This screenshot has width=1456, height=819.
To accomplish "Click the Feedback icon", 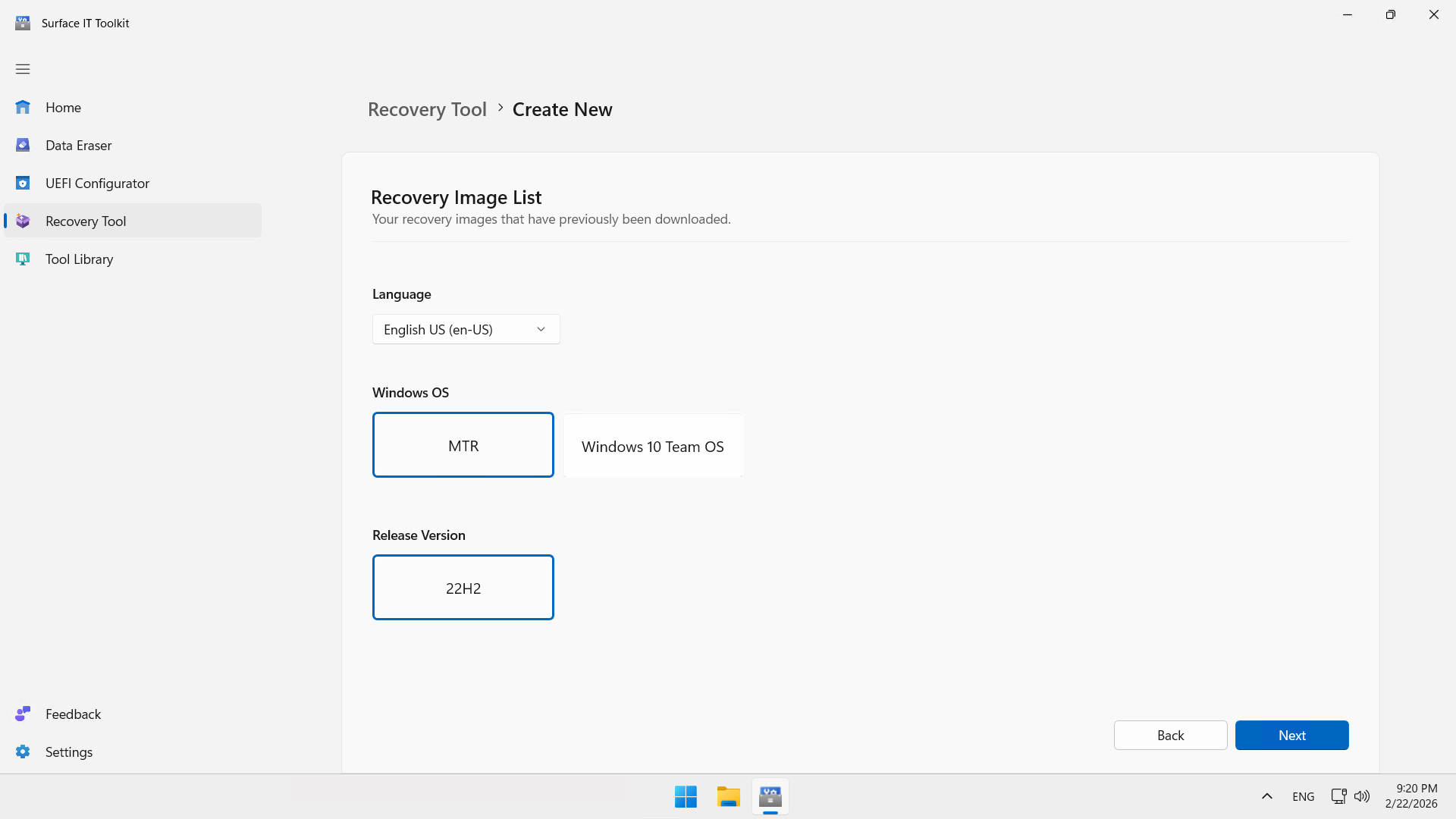I will pyautogui.click(x=23, y=714).
